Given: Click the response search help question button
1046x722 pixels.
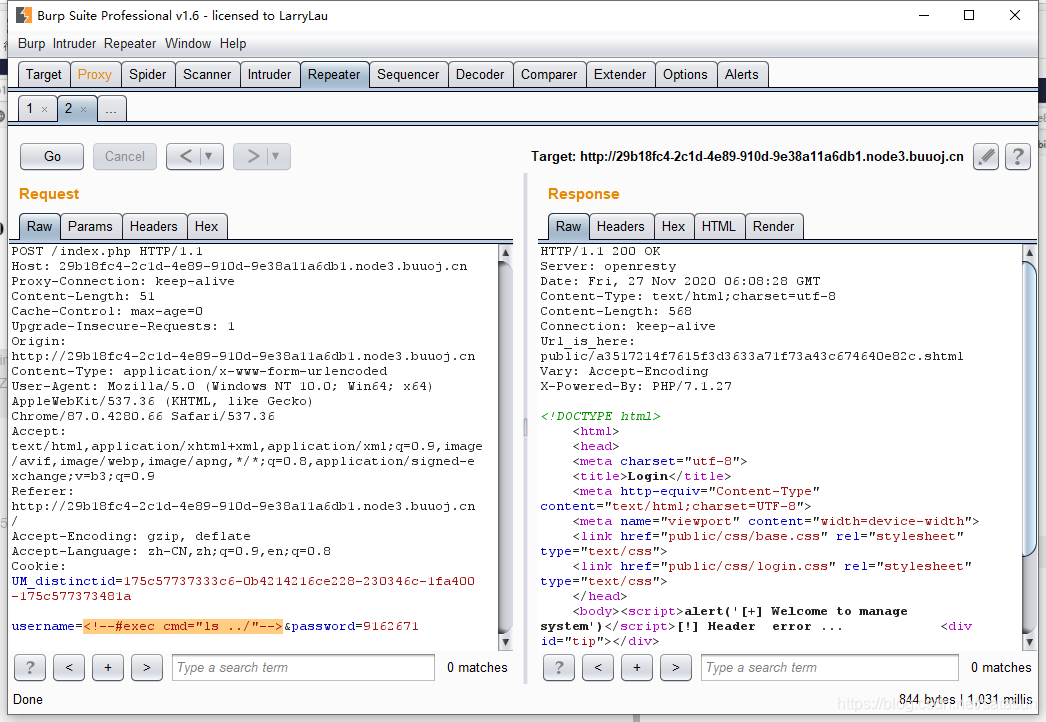Looking at the screenshot, I should coord(559,667).
